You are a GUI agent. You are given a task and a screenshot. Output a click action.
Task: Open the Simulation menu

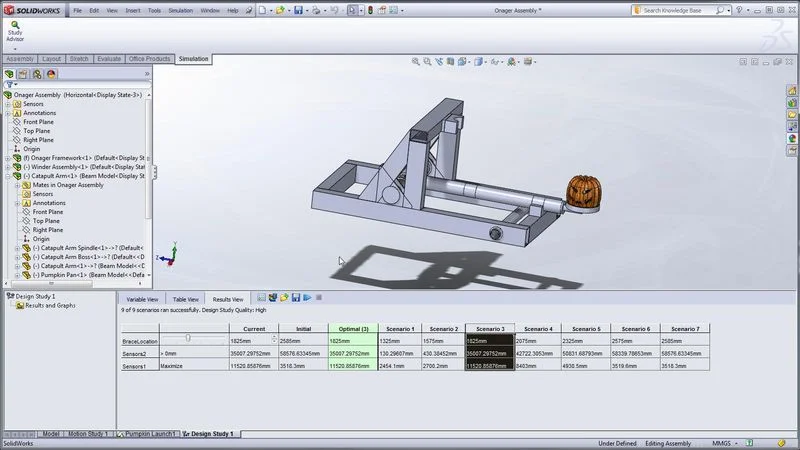[x=180, y=10]
